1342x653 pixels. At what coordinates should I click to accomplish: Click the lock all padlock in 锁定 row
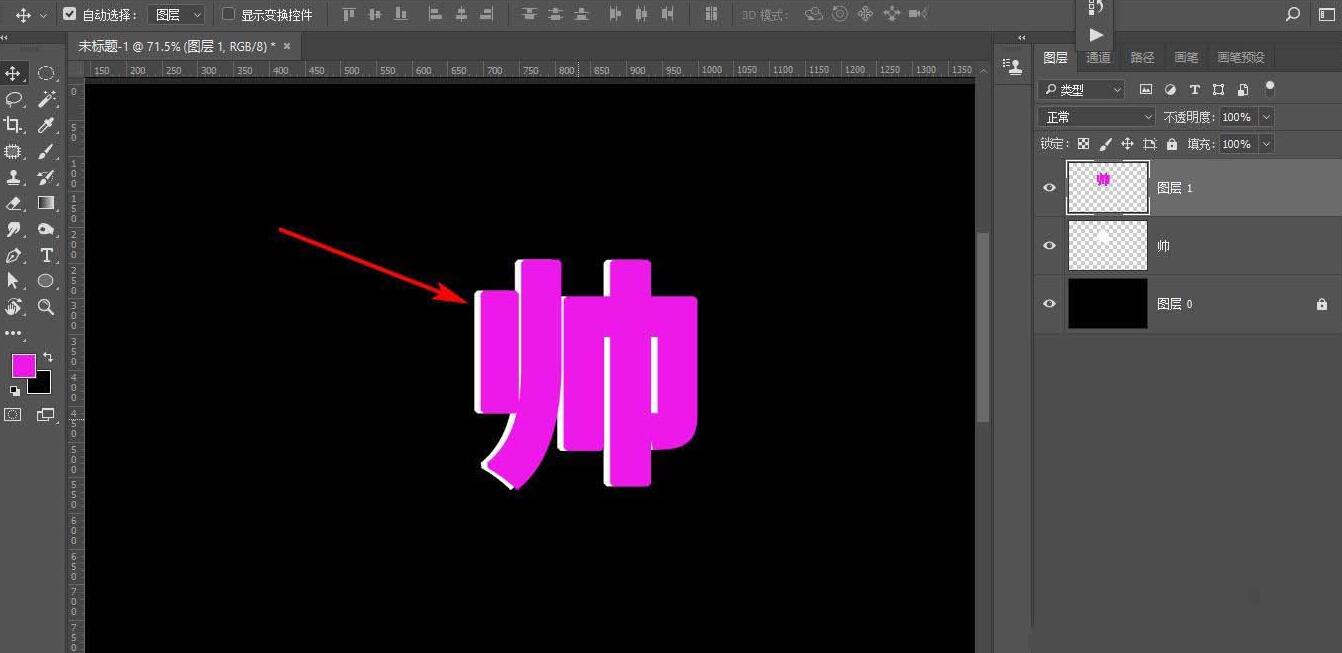click(1172, 144)
